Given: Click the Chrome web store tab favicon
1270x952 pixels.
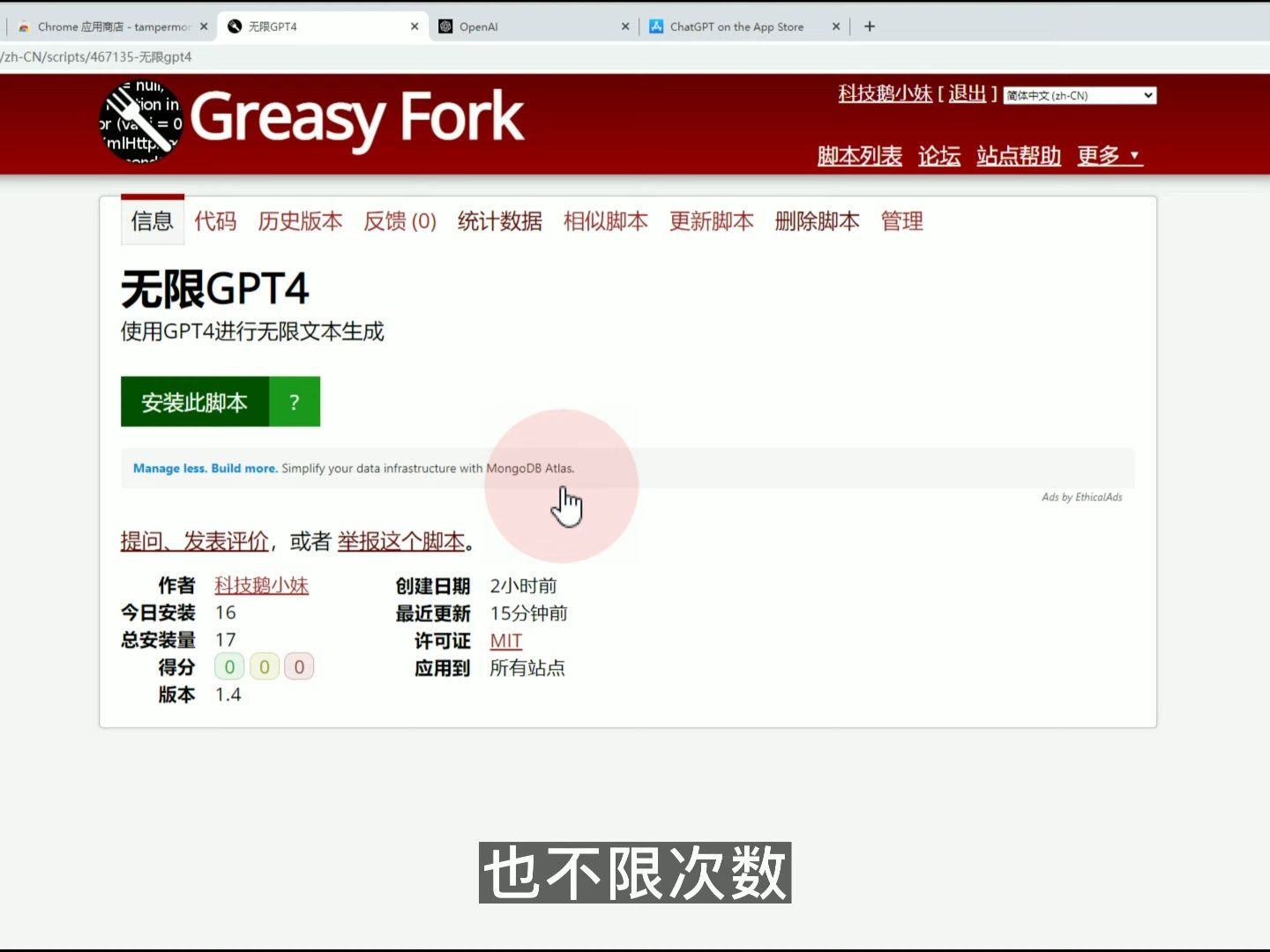Looking at the screenshot, I should pyautogui.click(x=24, y=26).
